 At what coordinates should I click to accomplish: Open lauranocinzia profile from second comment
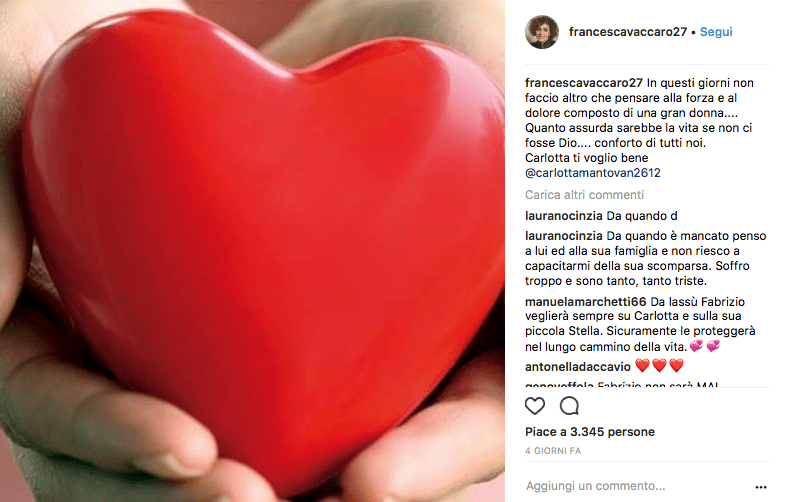[x=564, y=236]
